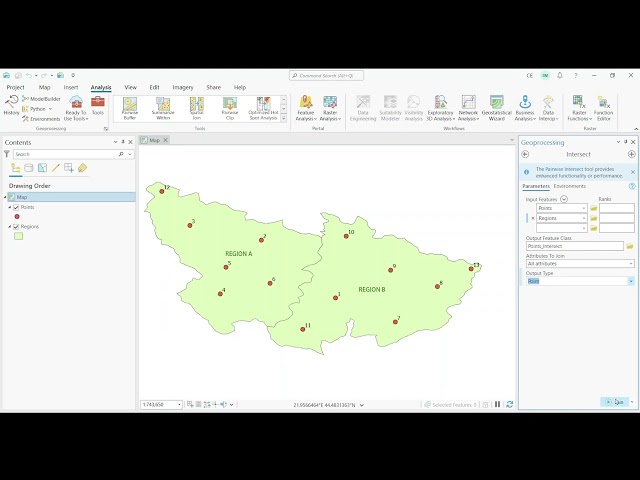Image resolution: width=640 pixels, height=480 pixels.
Task: Open the Insert ribbon tab
Action: click(71, 87)
